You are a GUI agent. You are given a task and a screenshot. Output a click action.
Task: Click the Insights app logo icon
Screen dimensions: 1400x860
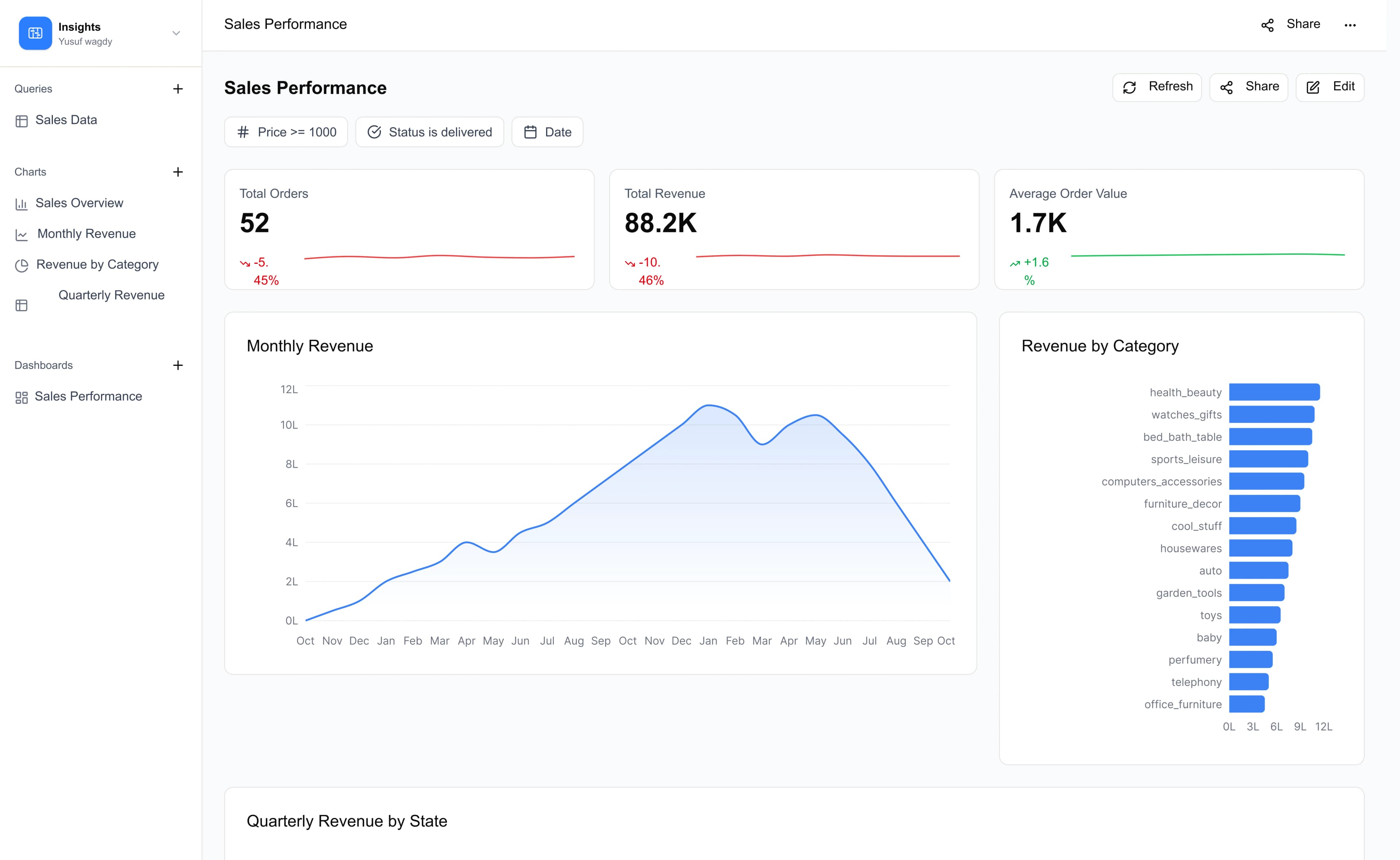coord(35,33)
